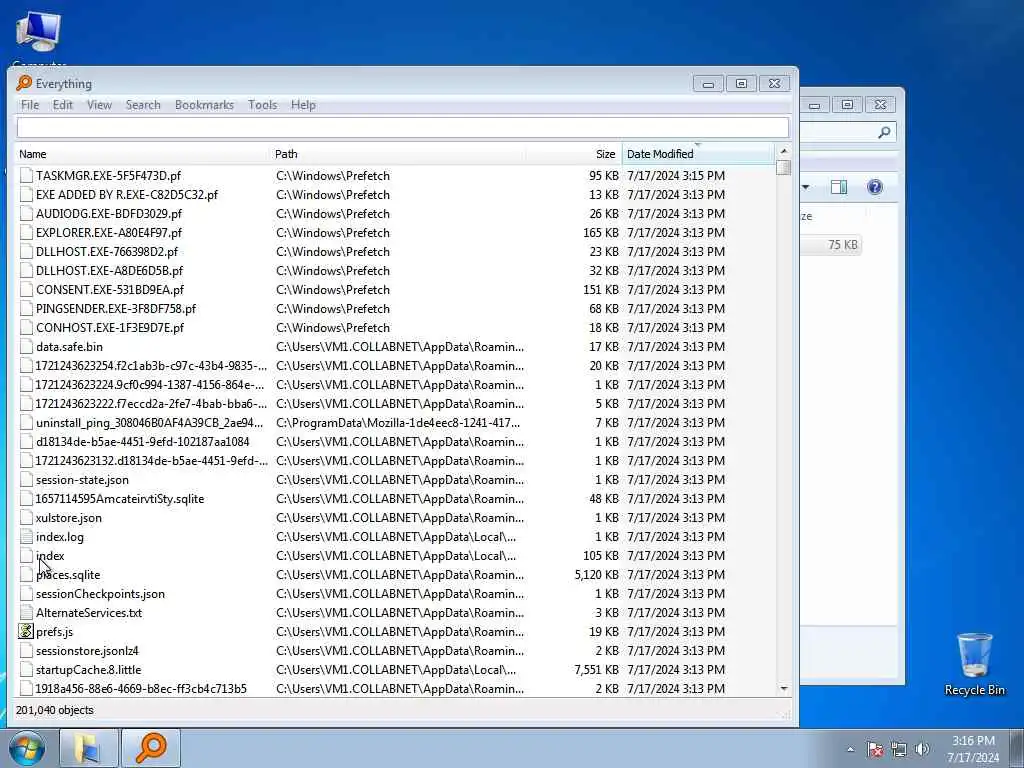
Task: Select file icon of PINGSENDER.EXE-3F8DF758.pf
Action: [x=26, y=308]
